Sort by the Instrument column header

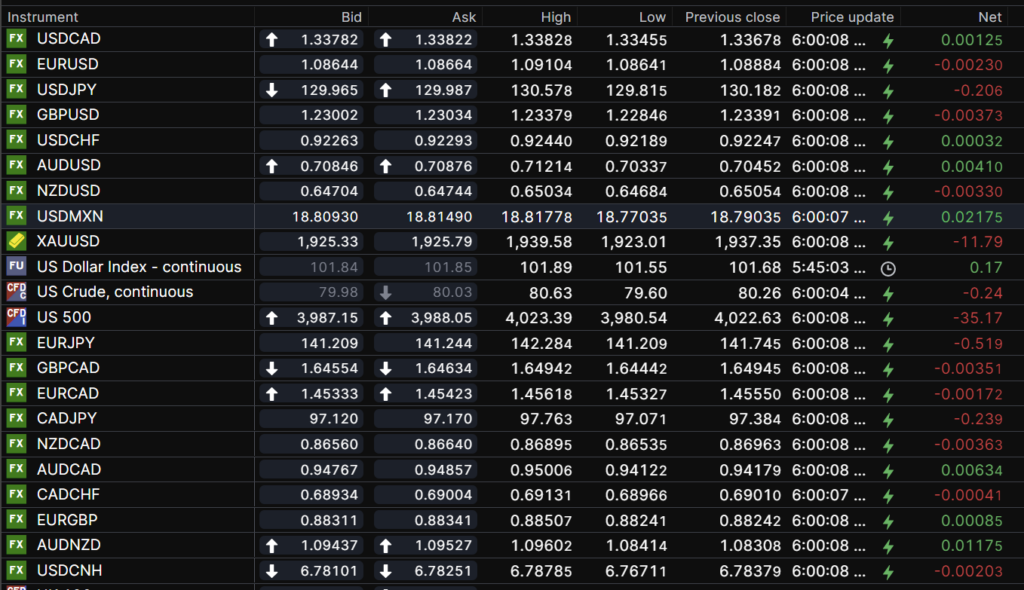(43, 17)
